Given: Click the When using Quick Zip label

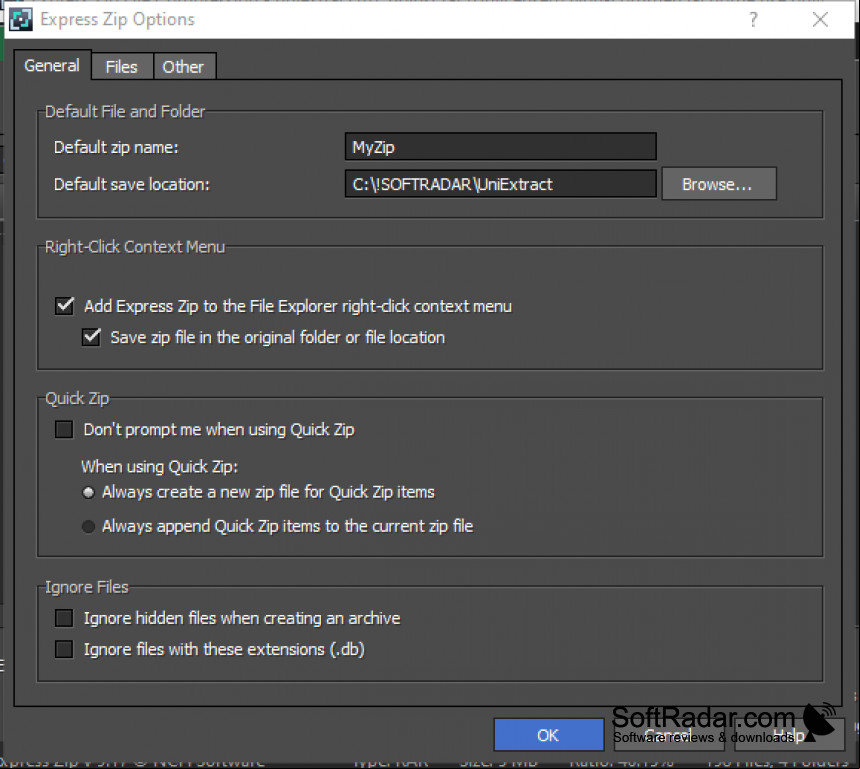Looking at the screenshot, I should (x=160, y=466).
